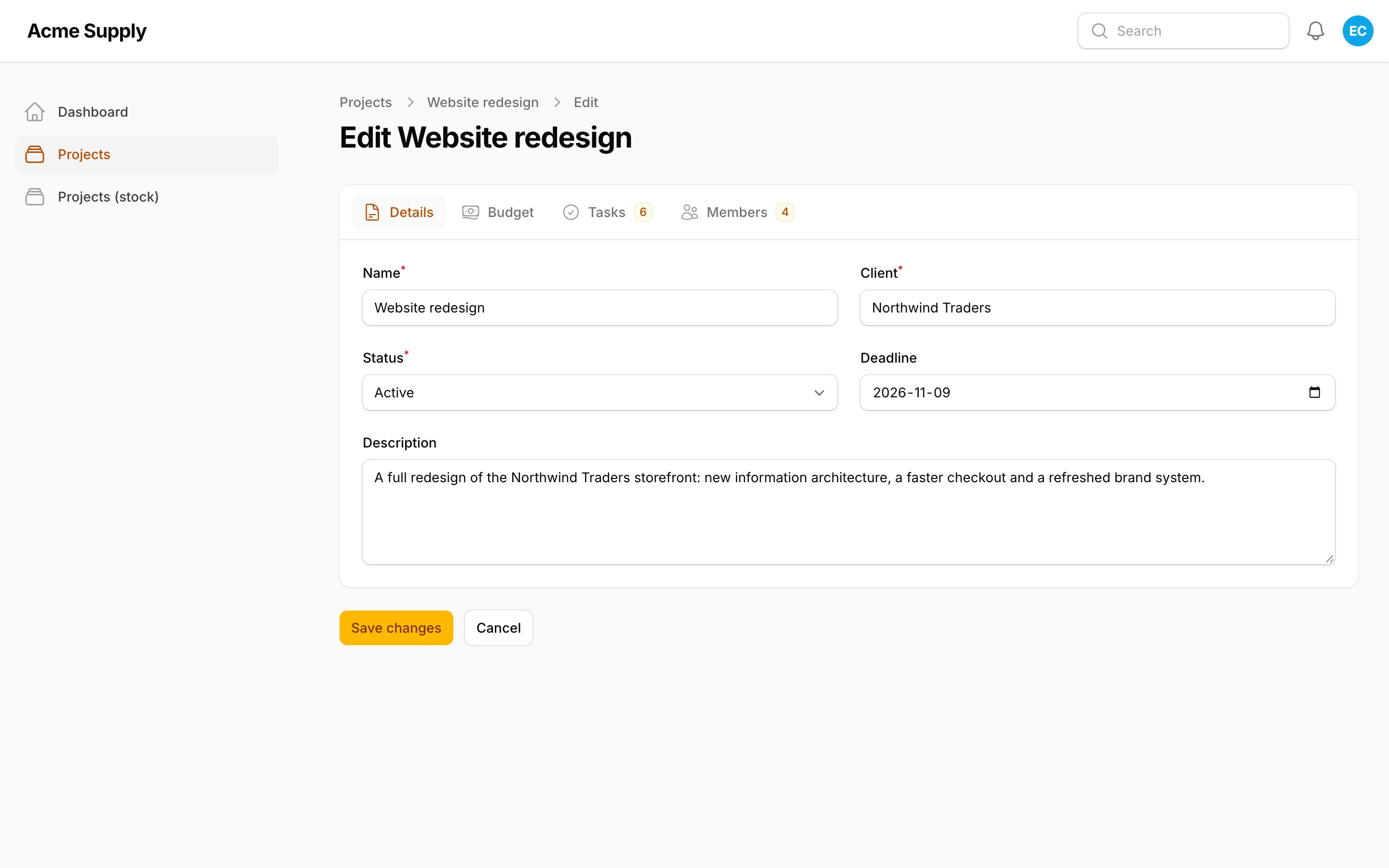Click the Status field label

point(383,358)
